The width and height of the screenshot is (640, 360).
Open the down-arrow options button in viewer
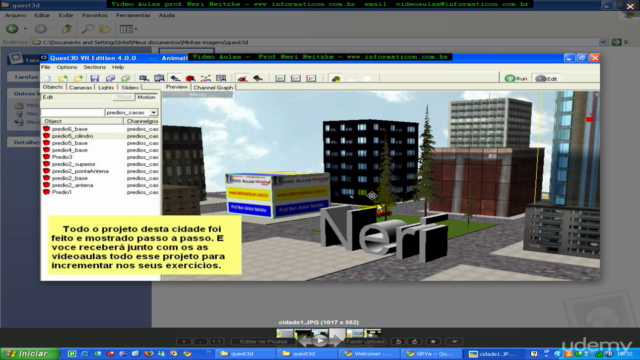click(x=454, y=341)
